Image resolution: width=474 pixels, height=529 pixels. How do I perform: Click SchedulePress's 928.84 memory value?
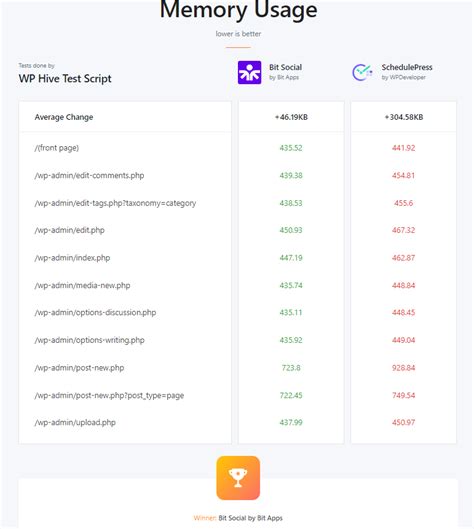[403, 368]
